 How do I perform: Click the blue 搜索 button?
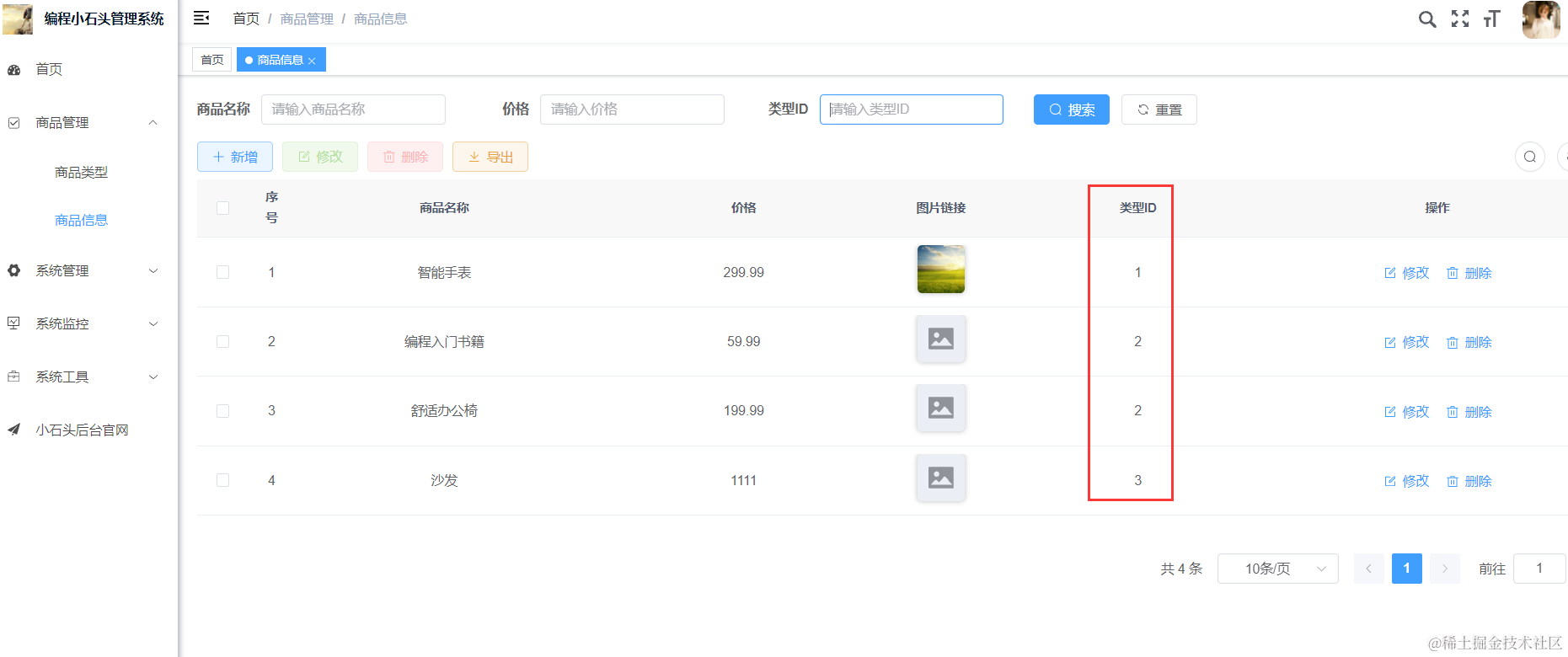click(1071, 109)
